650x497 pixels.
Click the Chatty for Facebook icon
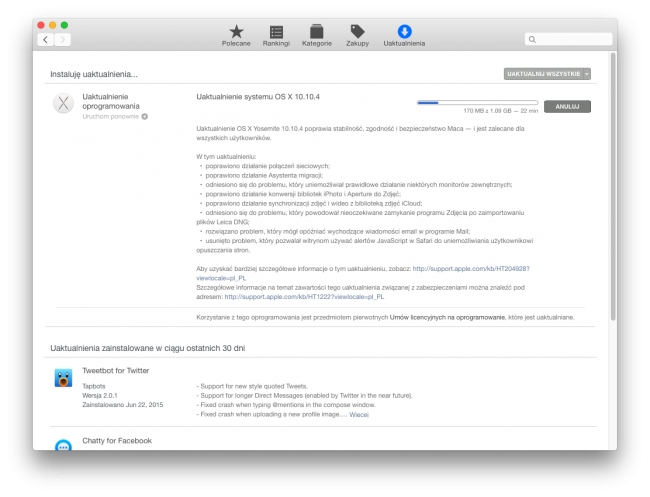point(63,445)
